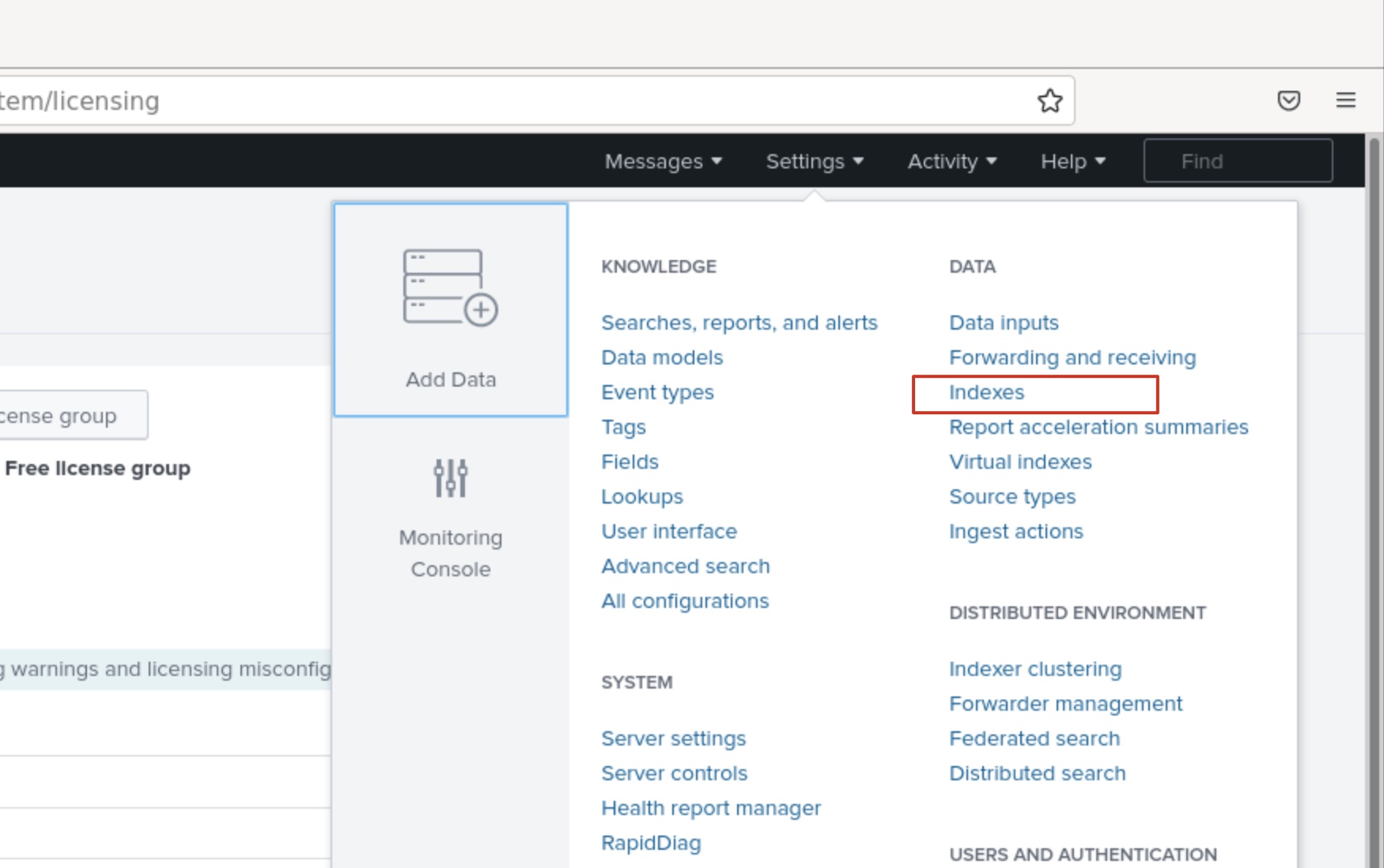Open Lookups configuration
Viewport: 1384px width, 868px height.
pos(642,496)
